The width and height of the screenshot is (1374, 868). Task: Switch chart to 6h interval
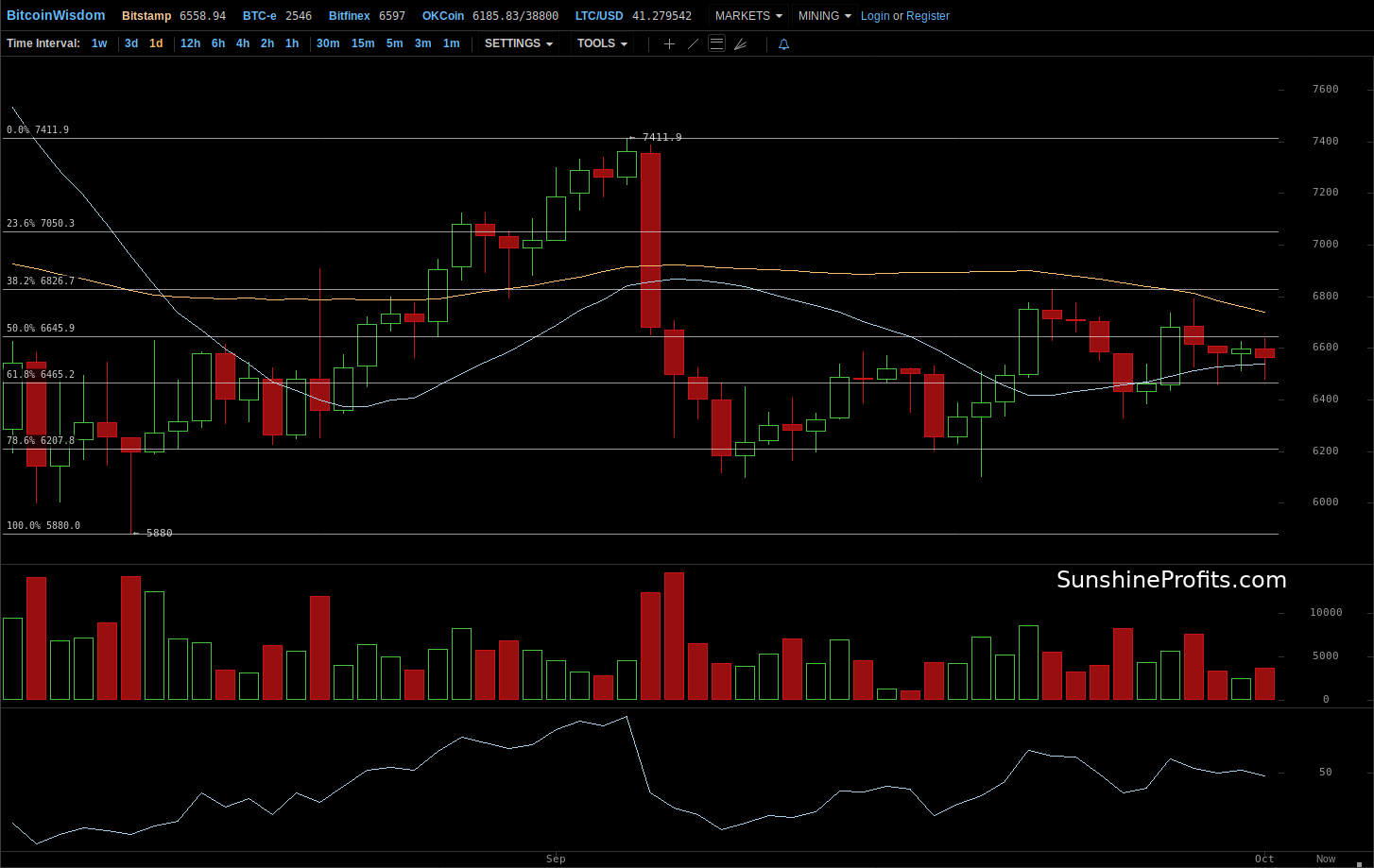tap(218, 43)
